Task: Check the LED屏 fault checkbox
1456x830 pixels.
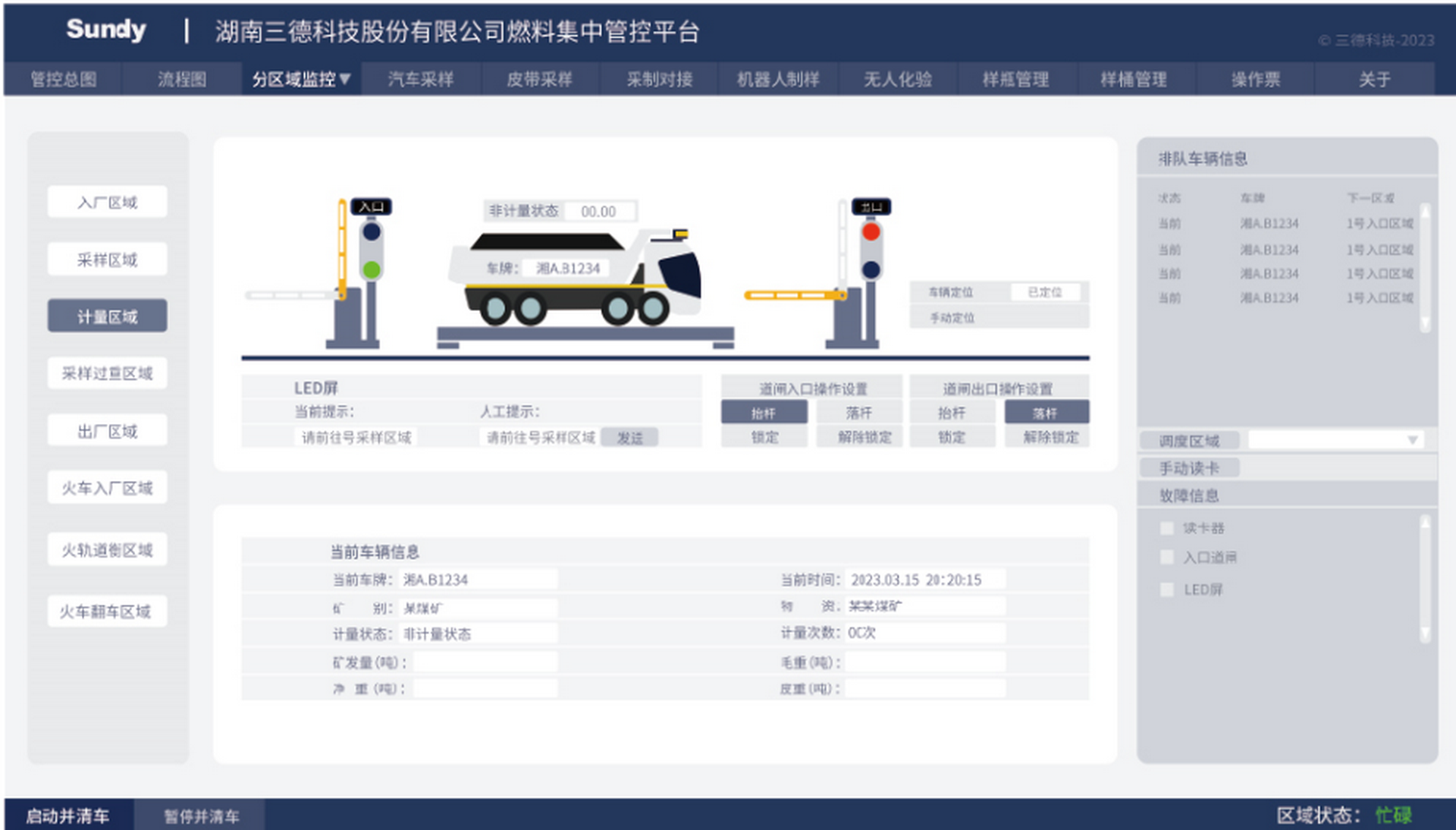Action: pos(1167,589)
